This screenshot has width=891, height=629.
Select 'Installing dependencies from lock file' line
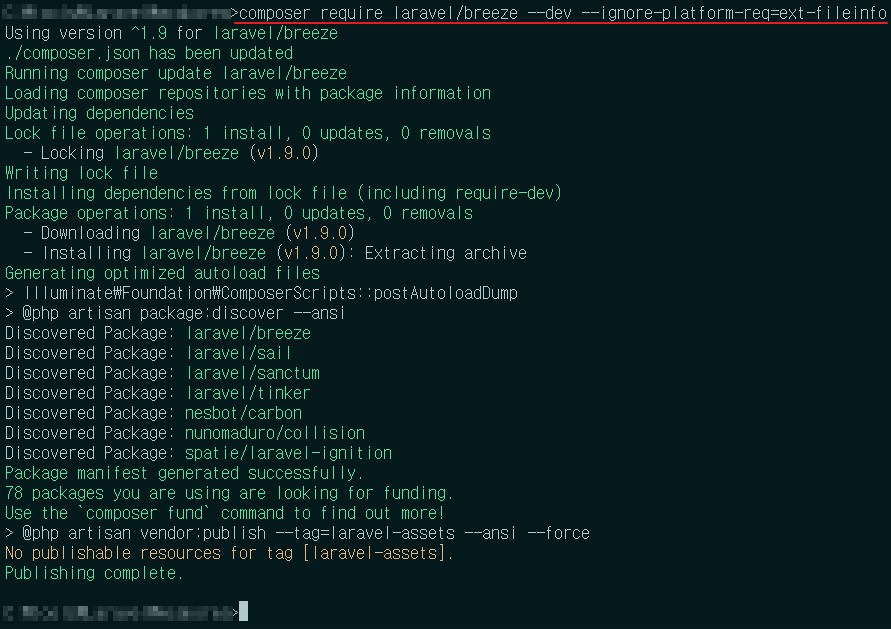coord(284,193)
